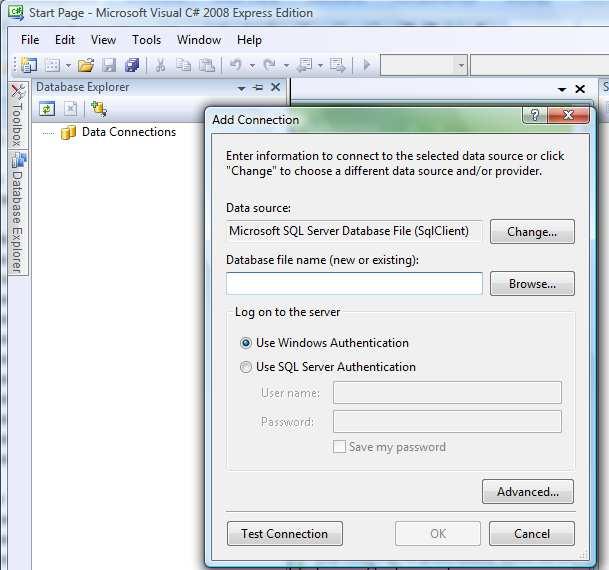Click the Add Connection dialog help button

535,115
